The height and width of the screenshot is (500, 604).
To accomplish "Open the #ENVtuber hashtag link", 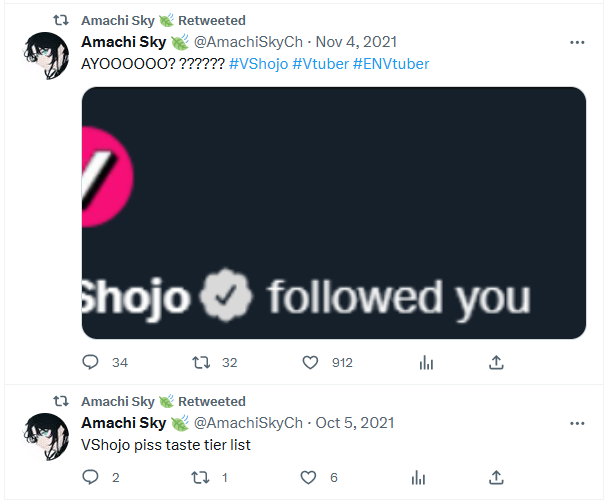I will click(x=391, y=64).
